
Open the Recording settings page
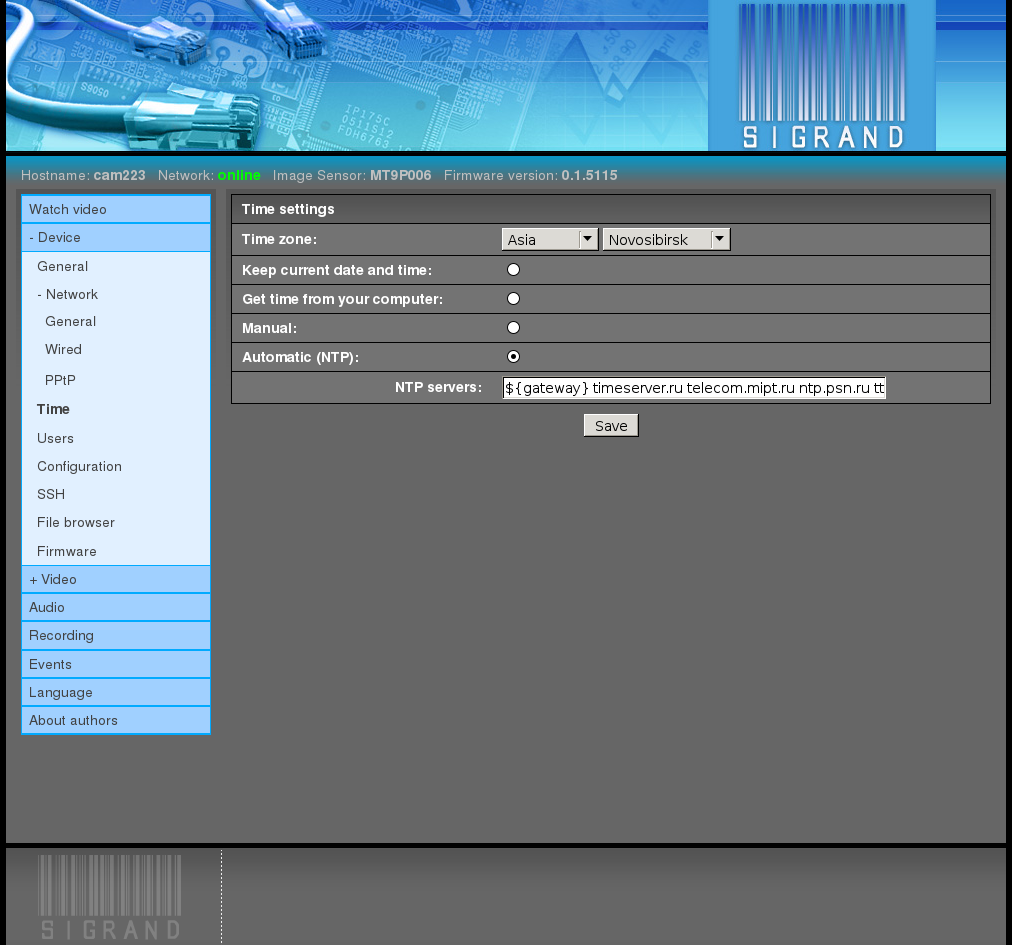click(x=116, y=636)
